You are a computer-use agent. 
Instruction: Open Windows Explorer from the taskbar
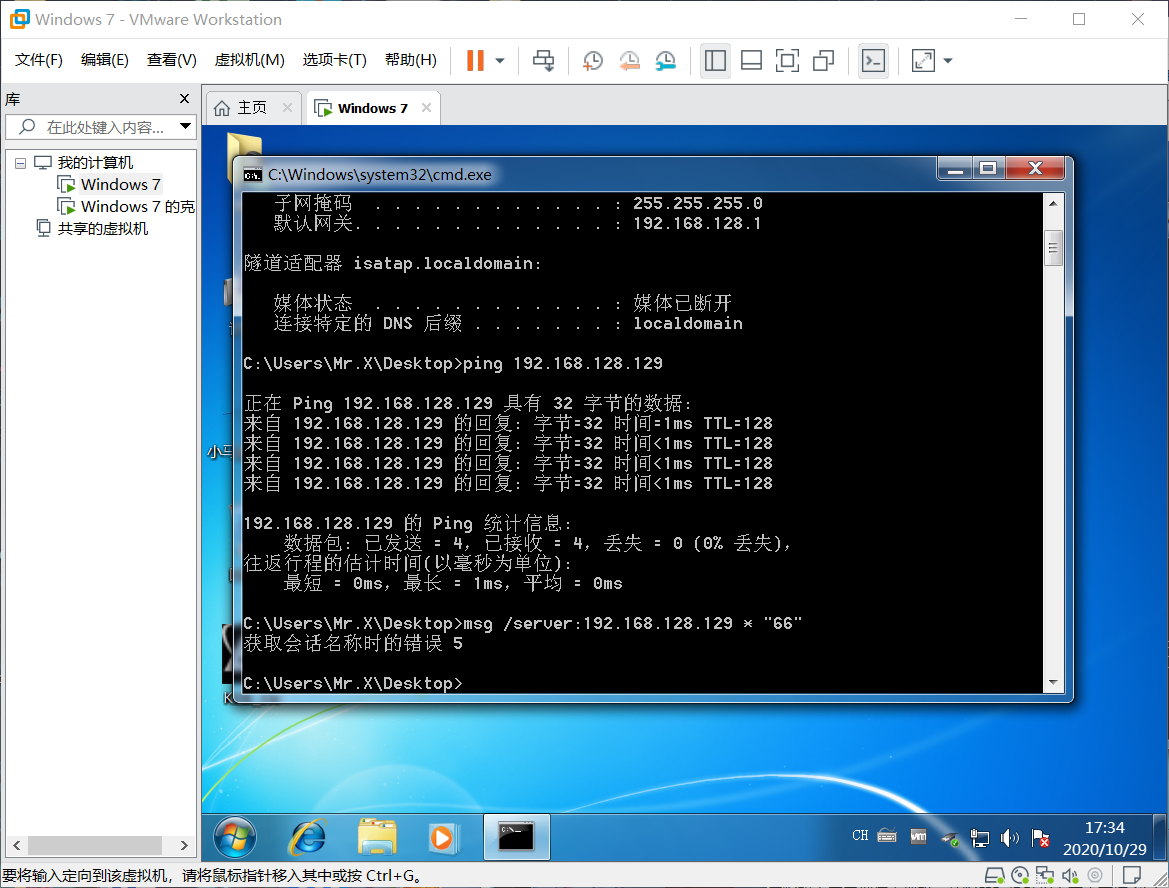tap(376, 837)
